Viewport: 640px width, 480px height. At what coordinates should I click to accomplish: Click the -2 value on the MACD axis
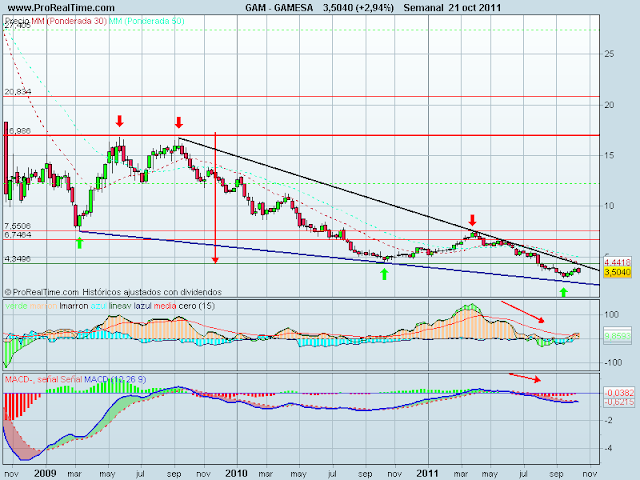pos(608,420)
